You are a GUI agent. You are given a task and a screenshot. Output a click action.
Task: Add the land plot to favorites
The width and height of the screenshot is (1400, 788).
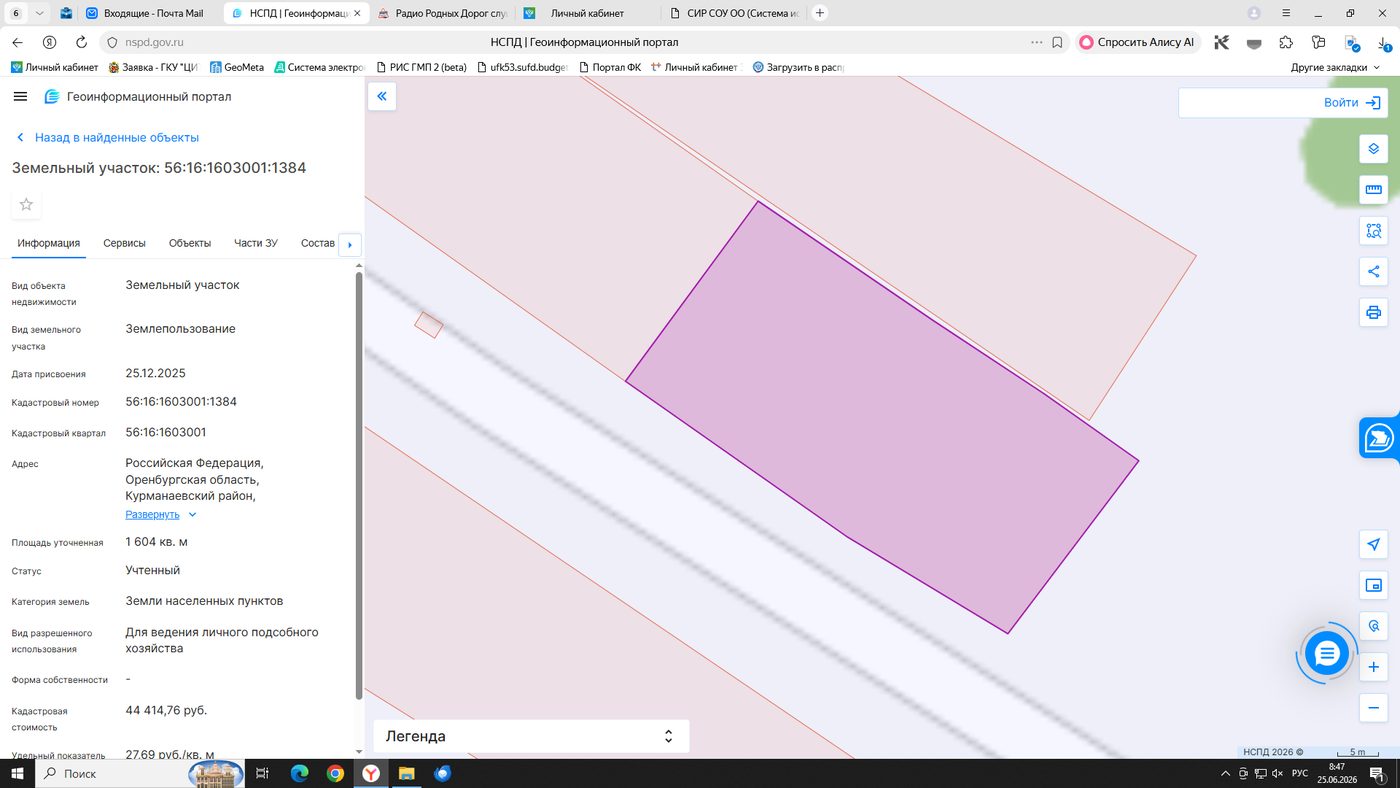click(x=26, y=204)
